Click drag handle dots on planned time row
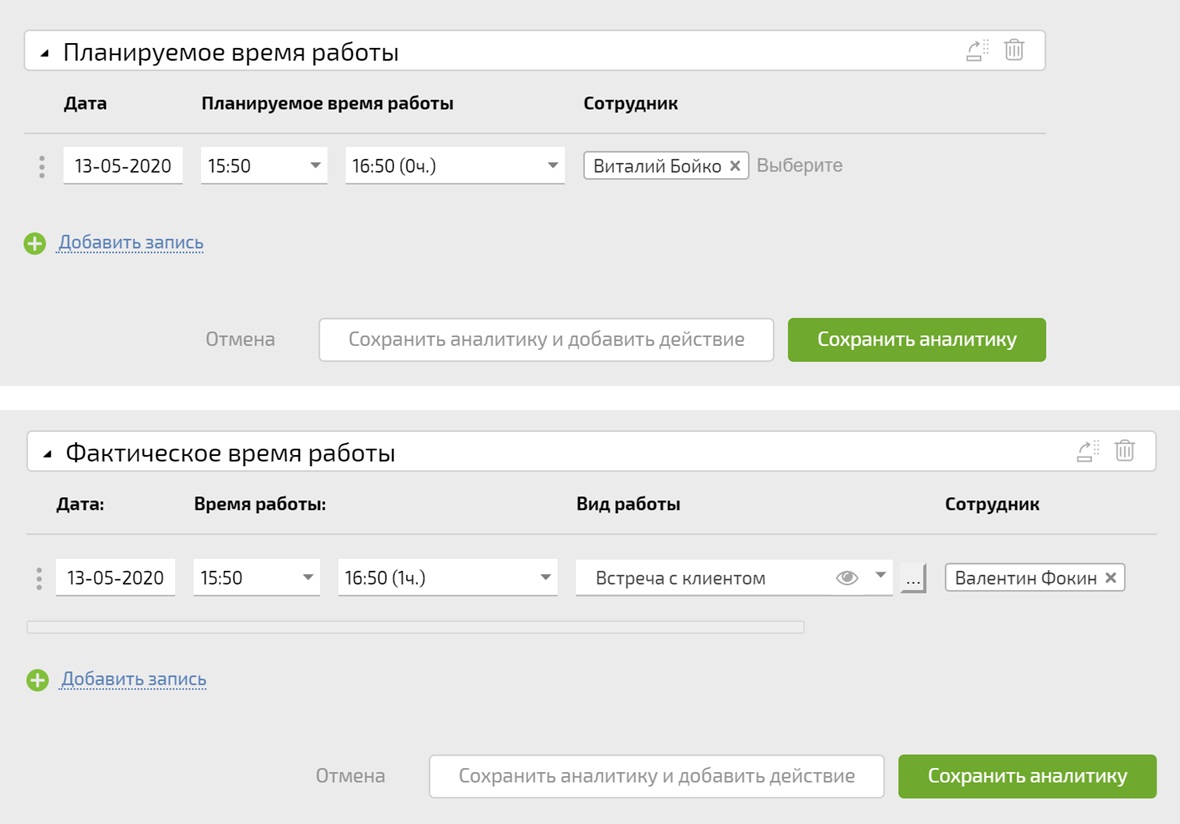The height and width of the screenshot is (824, 1180). tap(41, 167)
